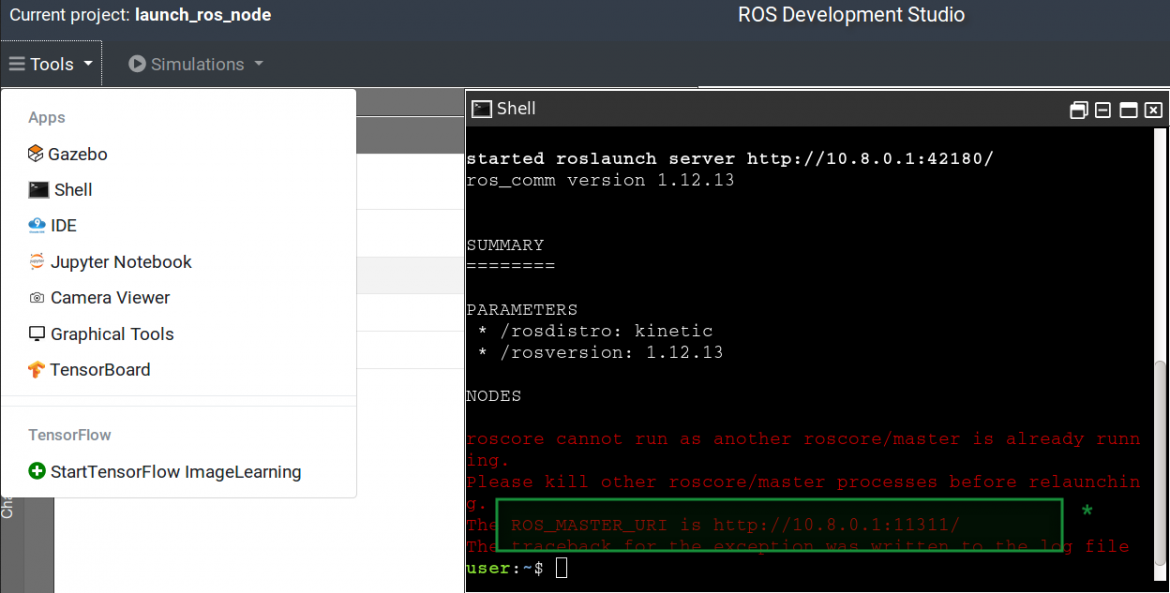Click the 'user:~$' prompt text

(505, 568)
